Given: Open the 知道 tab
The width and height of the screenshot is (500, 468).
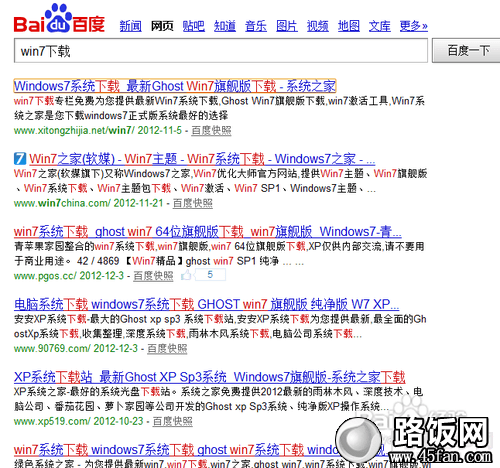Looking at the screenshot, I should (x=225, y=26).
